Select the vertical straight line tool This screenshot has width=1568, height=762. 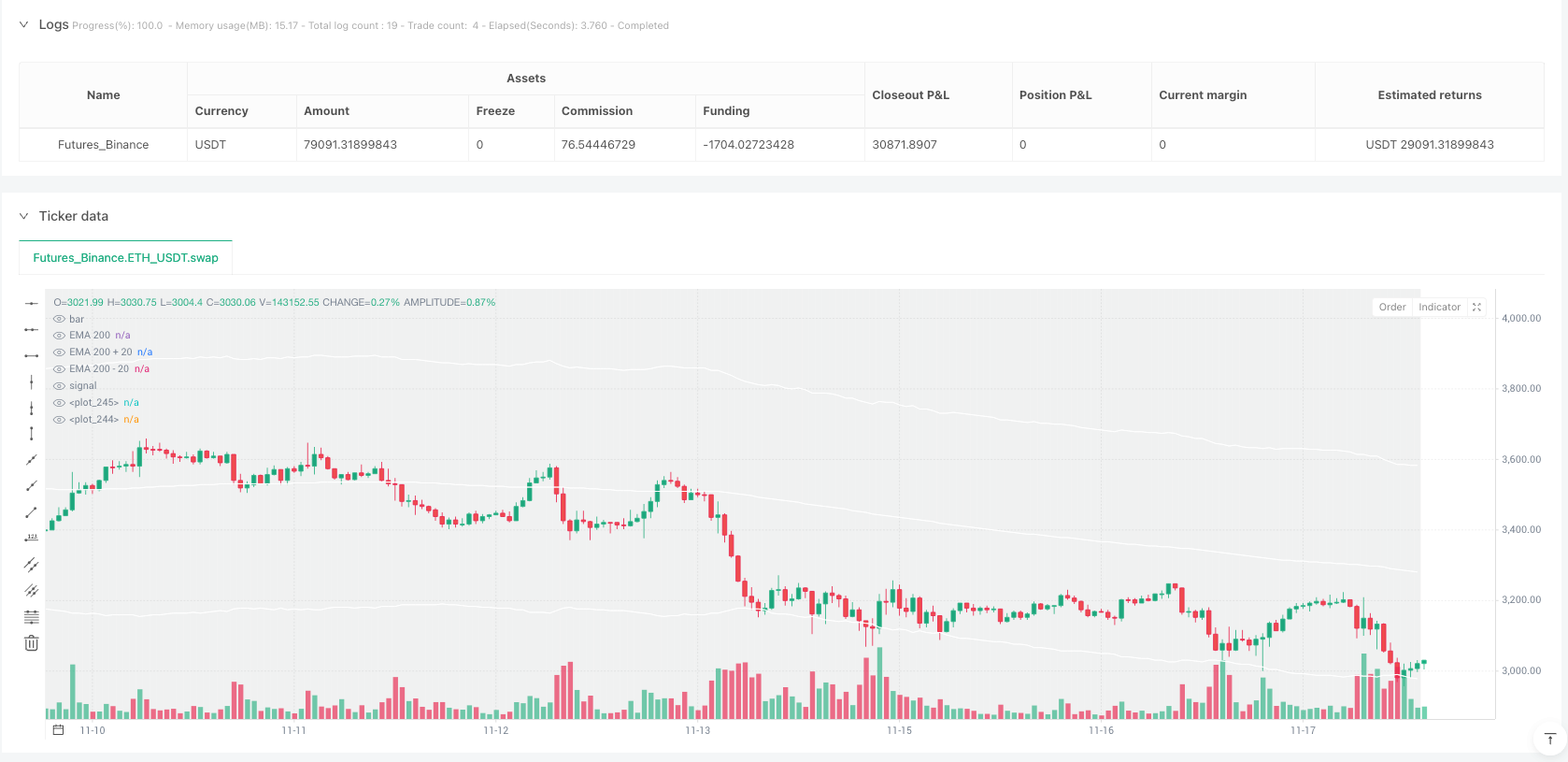[x=31, y=381]
